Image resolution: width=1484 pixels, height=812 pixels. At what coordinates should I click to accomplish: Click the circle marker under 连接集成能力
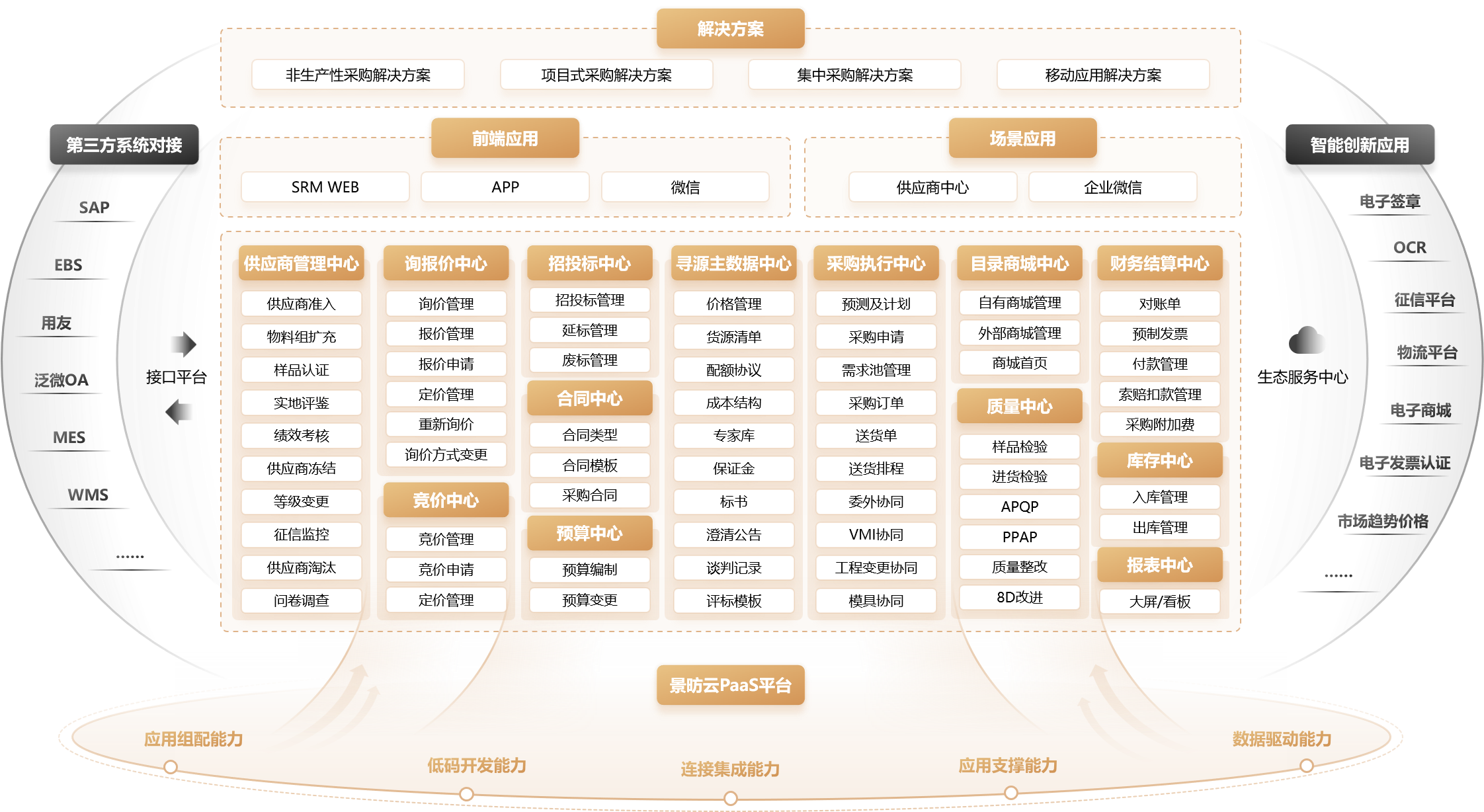731,799
